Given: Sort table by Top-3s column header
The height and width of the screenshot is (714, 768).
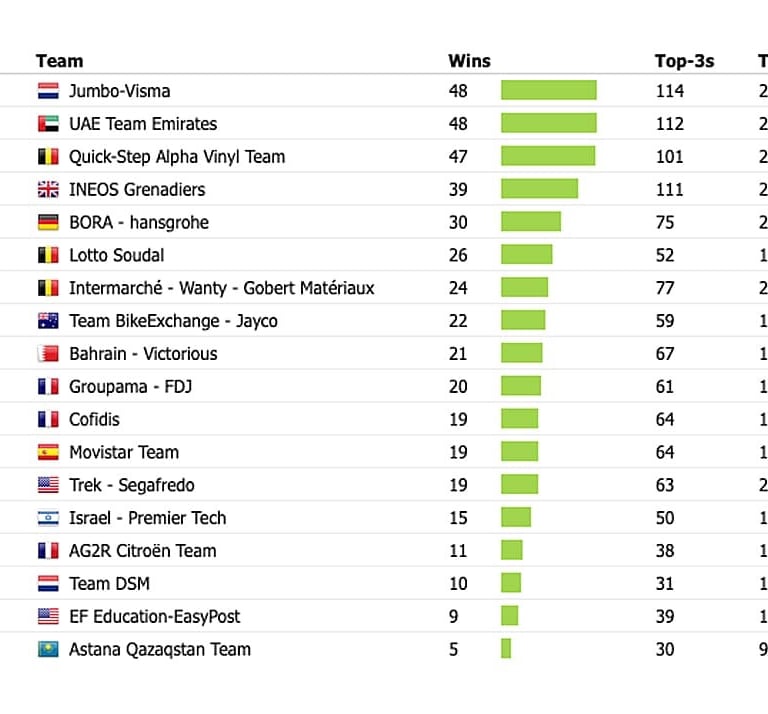Looking at the screenshot, I should tap(684, 61).
